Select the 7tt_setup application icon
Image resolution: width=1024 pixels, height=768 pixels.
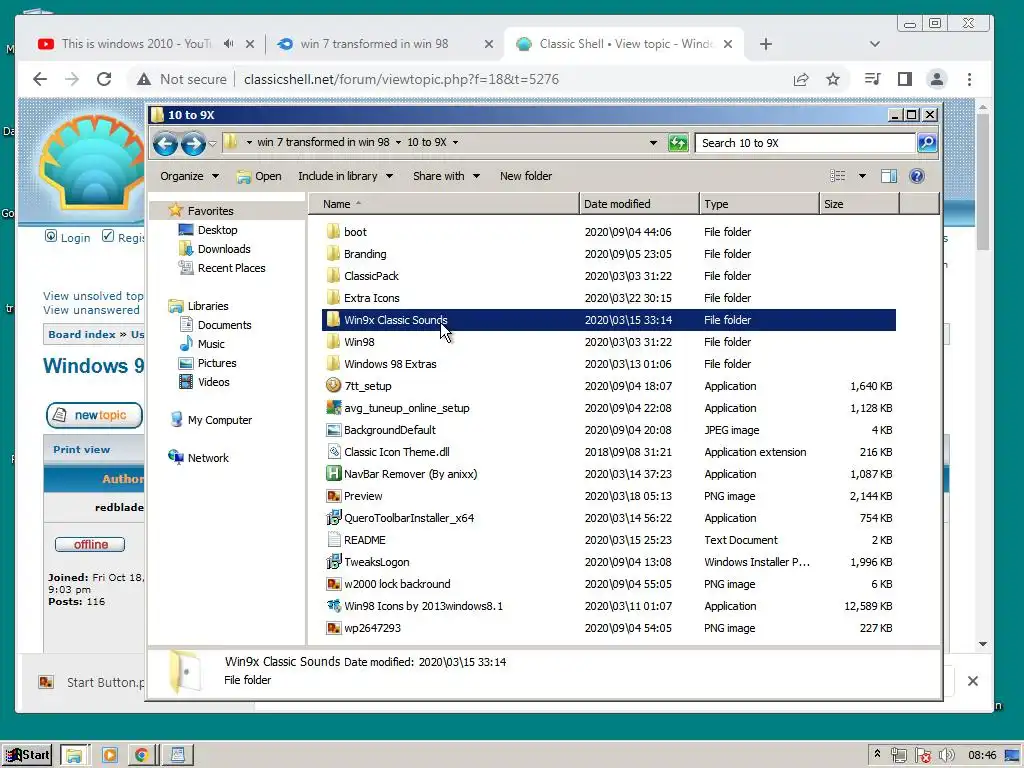(333, 385)
